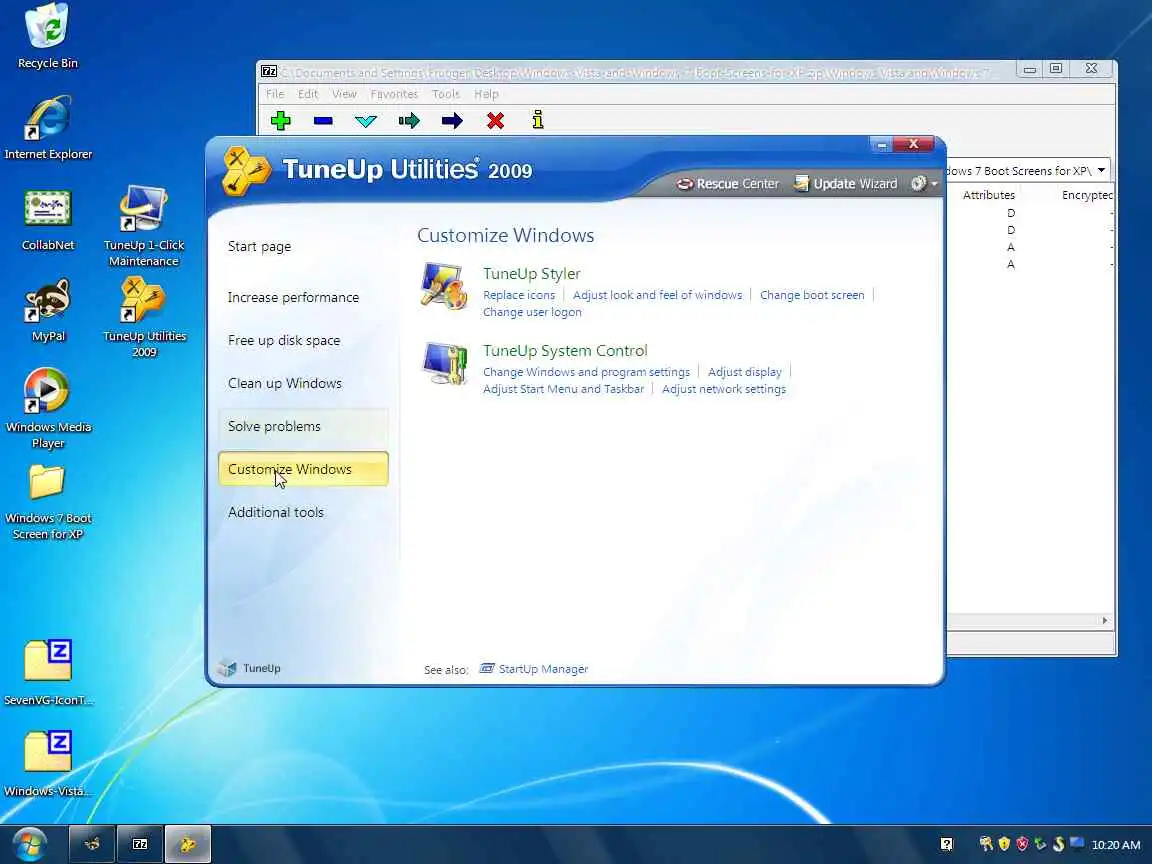The width and height of the screenshot is (1152, 864).
Task: Click the Windows Start orb
Action: [29, 843]
